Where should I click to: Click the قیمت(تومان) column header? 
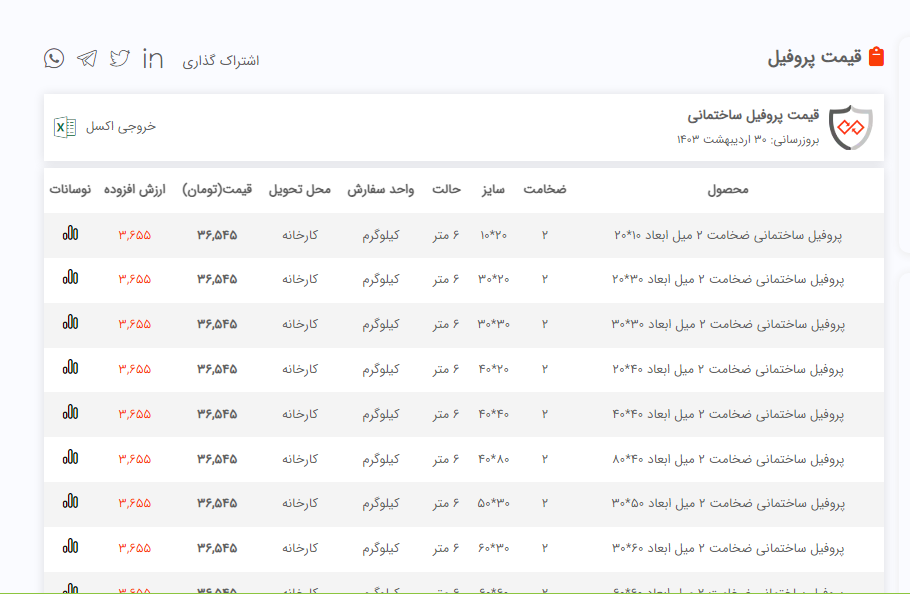(x=217, y=189)
